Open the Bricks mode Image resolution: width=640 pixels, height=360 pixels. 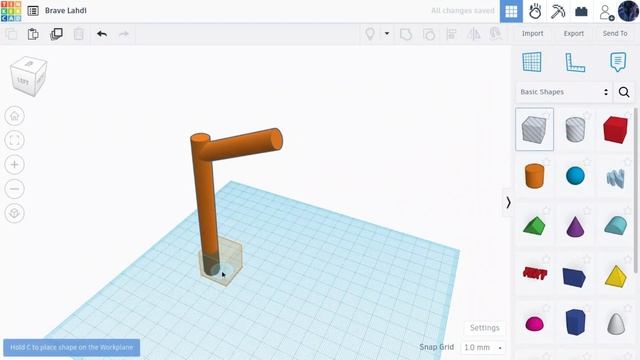tap(581, 11)
